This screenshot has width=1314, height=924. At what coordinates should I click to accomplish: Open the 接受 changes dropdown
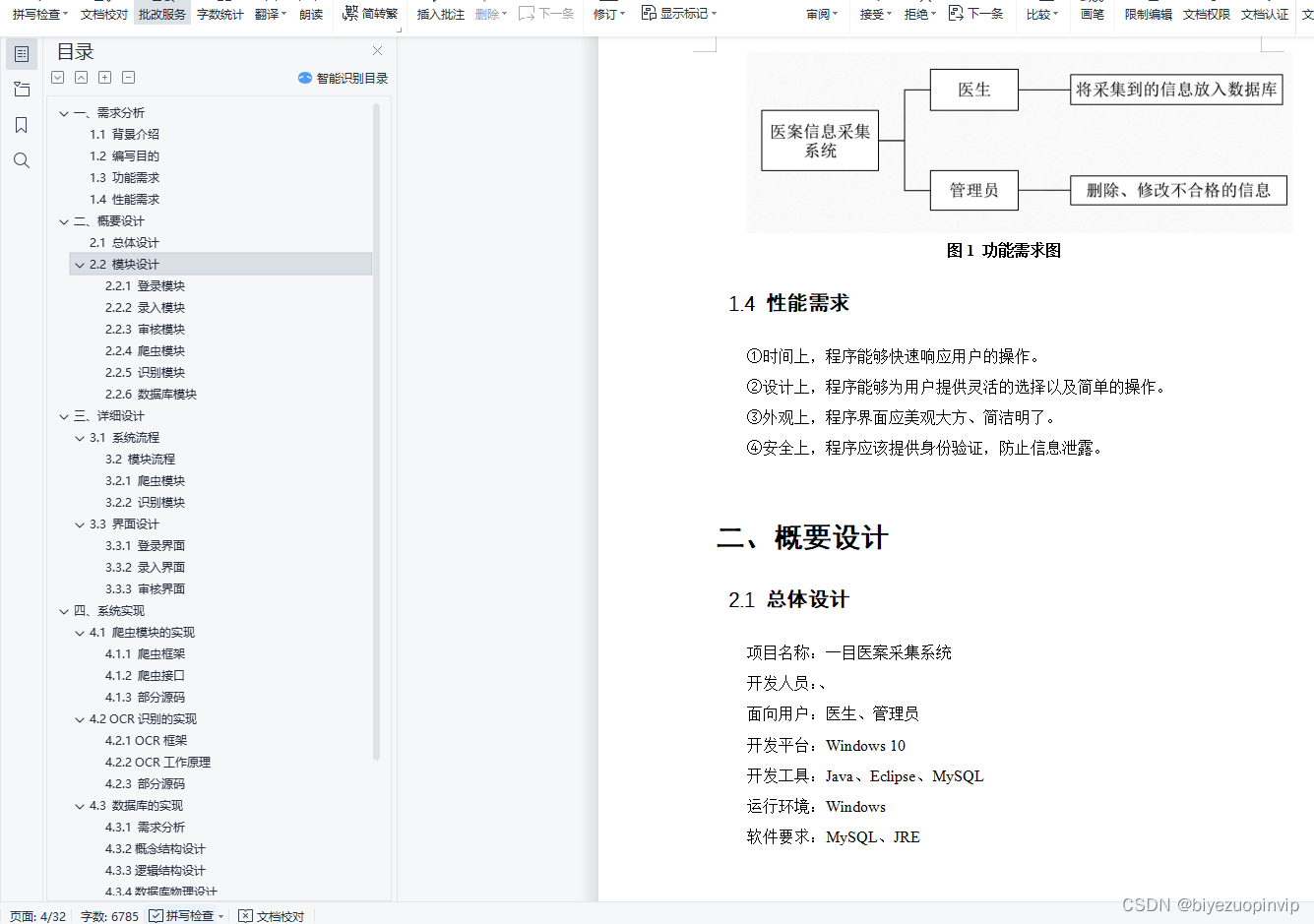876,14
